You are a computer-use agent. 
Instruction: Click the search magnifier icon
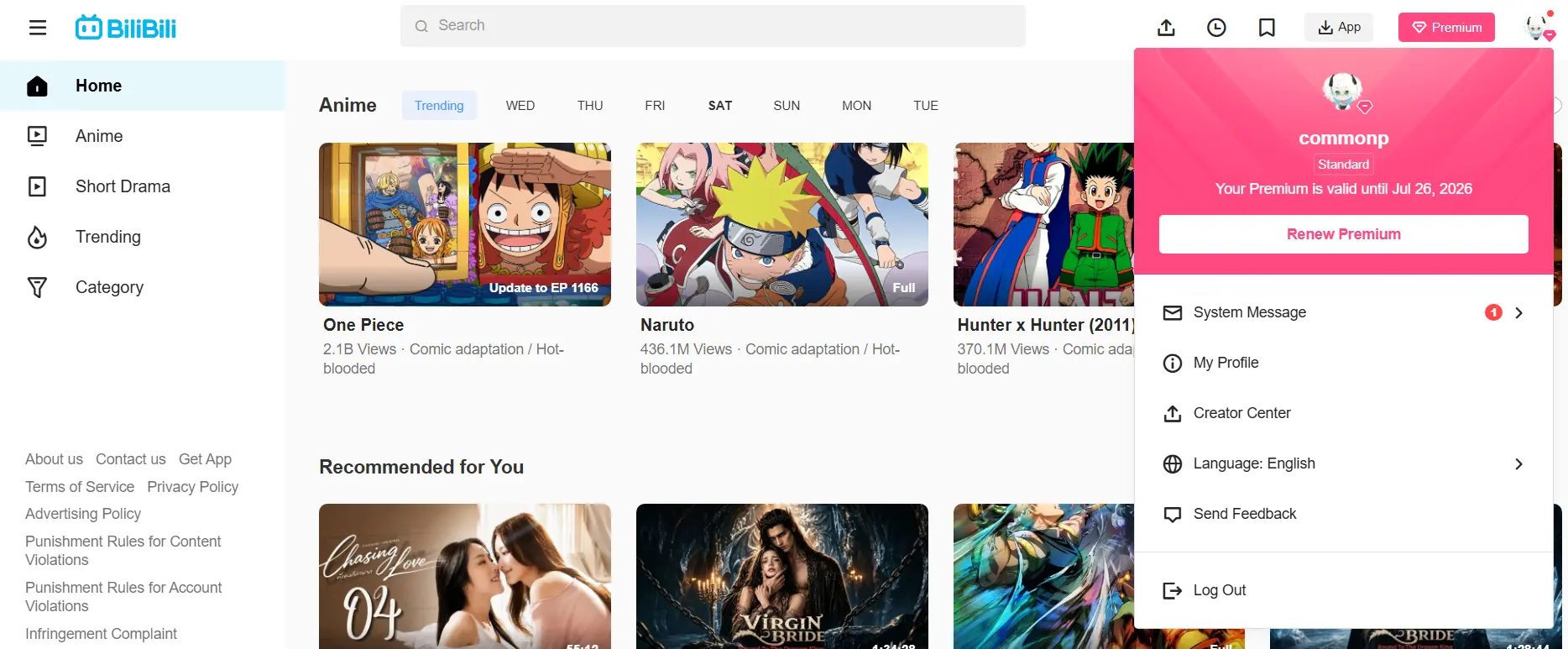point(421,26)
